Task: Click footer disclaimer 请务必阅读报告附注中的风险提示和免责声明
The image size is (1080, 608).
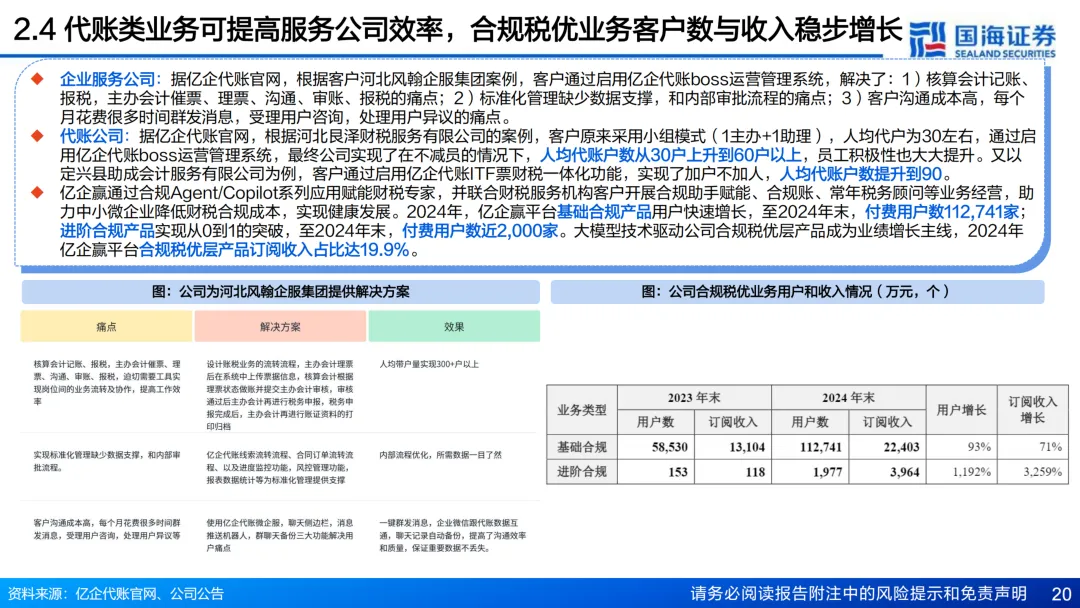Action: coord(859,594)
